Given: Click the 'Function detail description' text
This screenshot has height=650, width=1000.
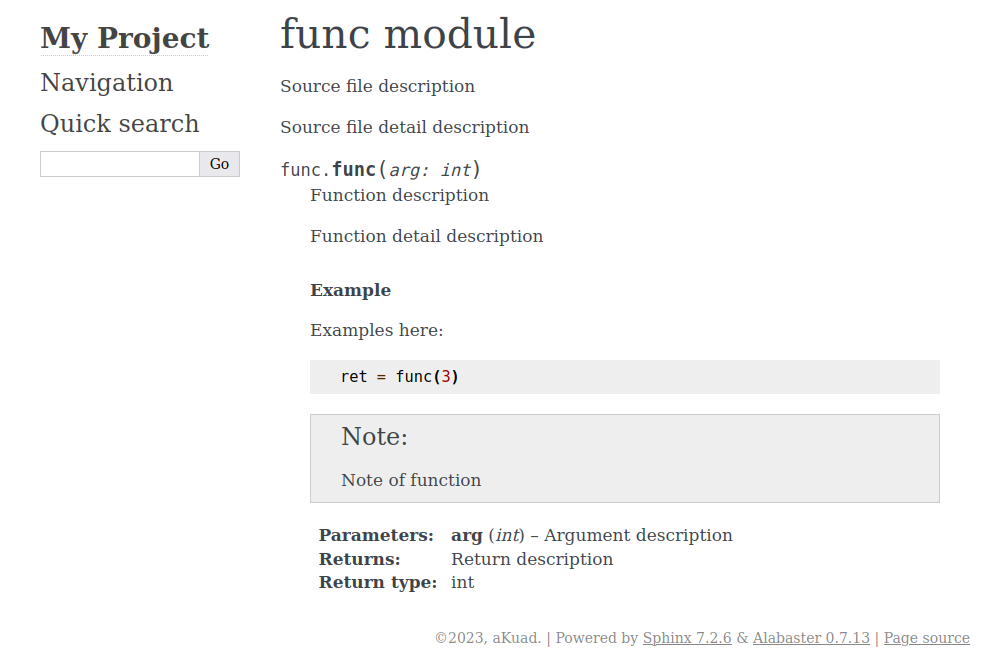Looking at the screenshot, I should [x=426, y=236].
